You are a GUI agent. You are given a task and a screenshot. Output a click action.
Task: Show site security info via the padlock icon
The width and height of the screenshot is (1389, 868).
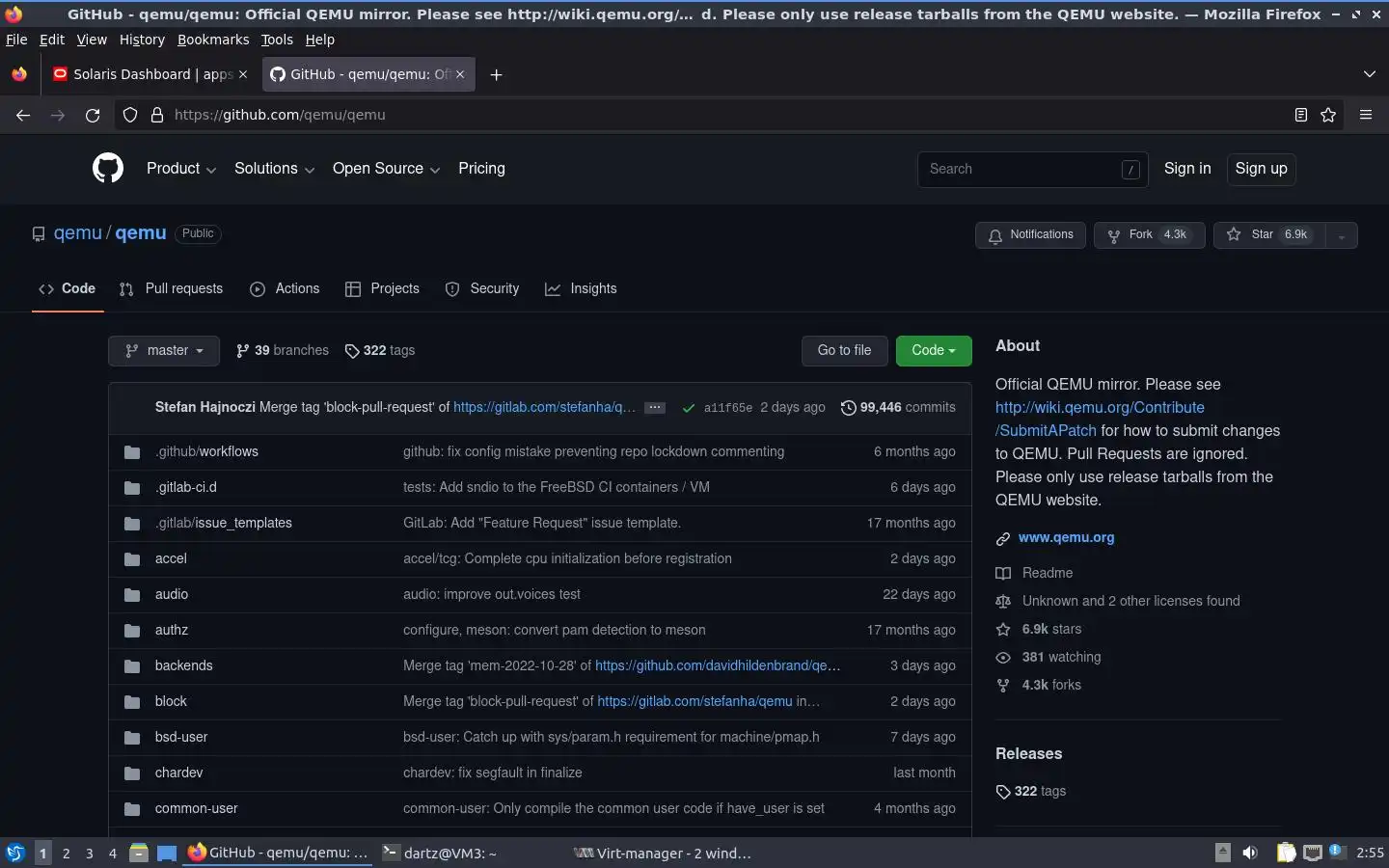click(x=157, y=115)
